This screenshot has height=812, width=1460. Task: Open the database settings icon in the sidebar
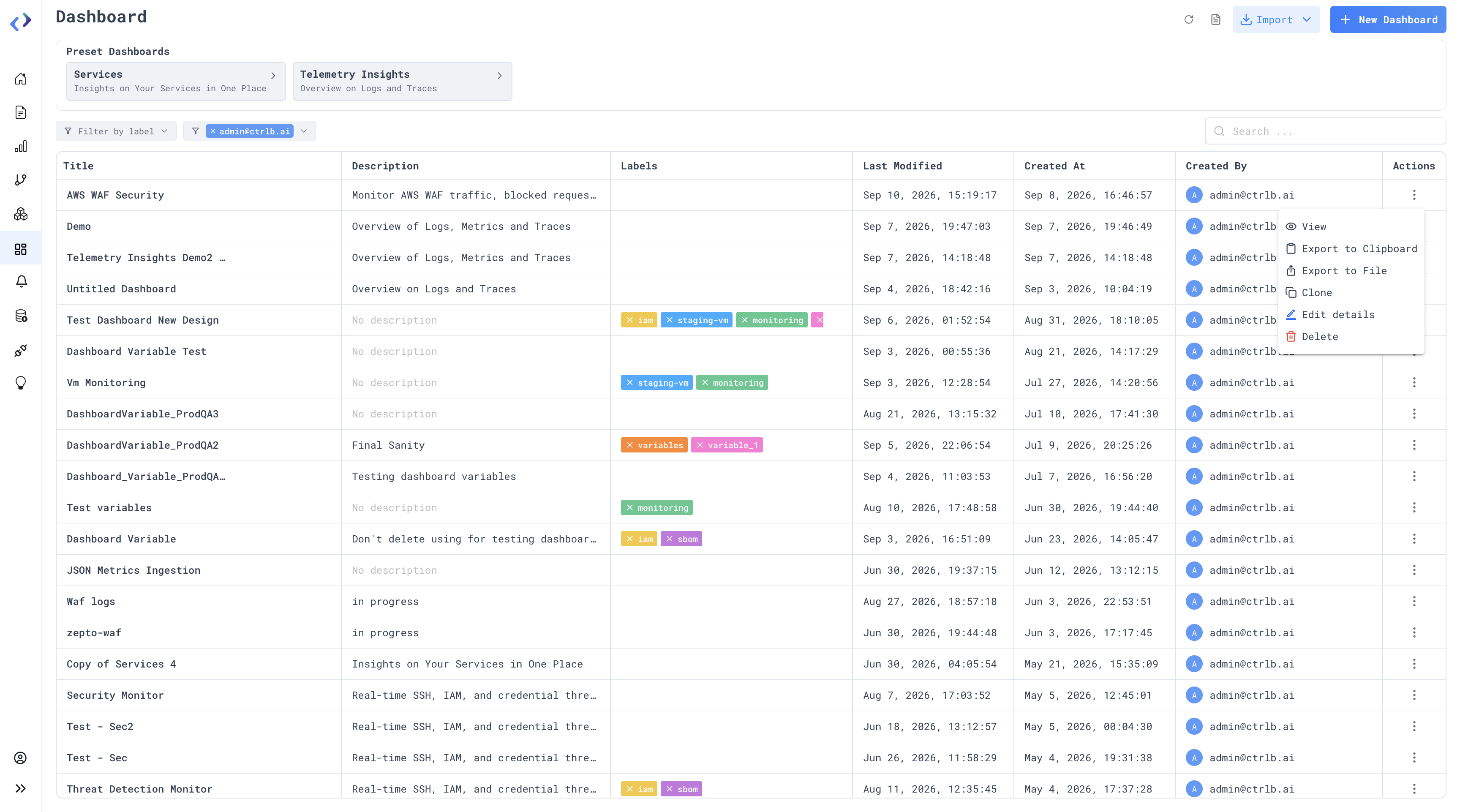coord(21,316)
